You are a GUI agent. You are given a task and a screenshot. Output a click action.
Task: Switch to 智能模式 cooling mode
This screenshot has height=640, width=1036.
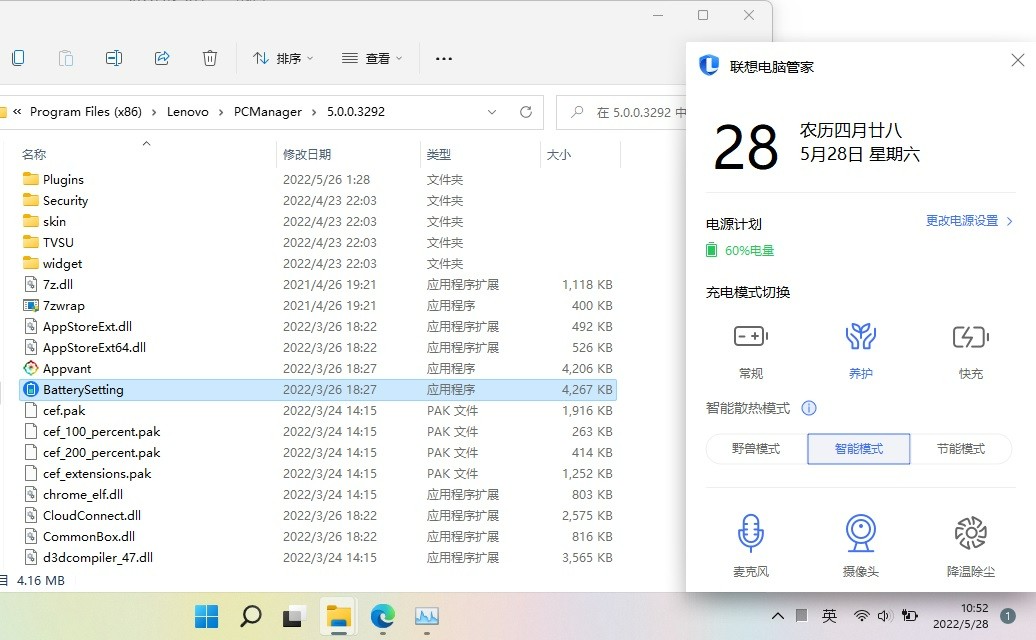click(x=859, y=449)
